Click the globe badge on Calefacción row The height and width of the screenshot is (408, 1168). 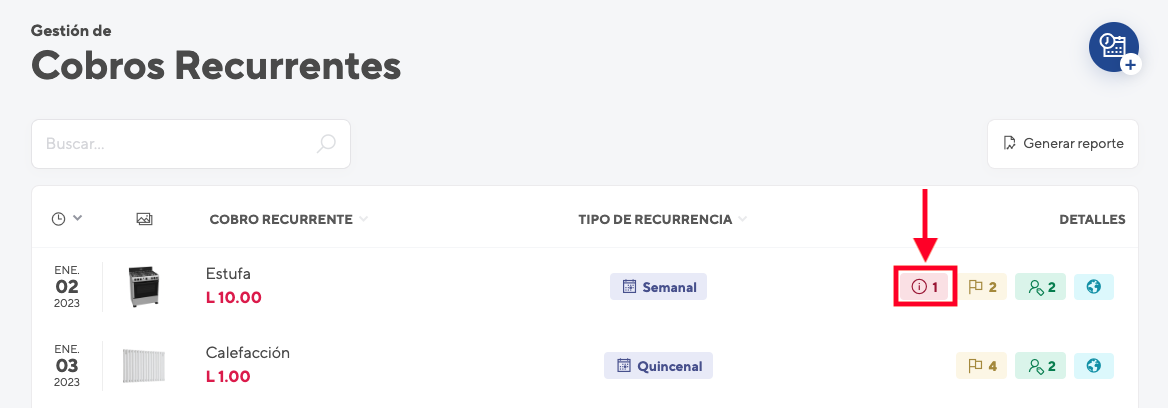pos(1094,366)
